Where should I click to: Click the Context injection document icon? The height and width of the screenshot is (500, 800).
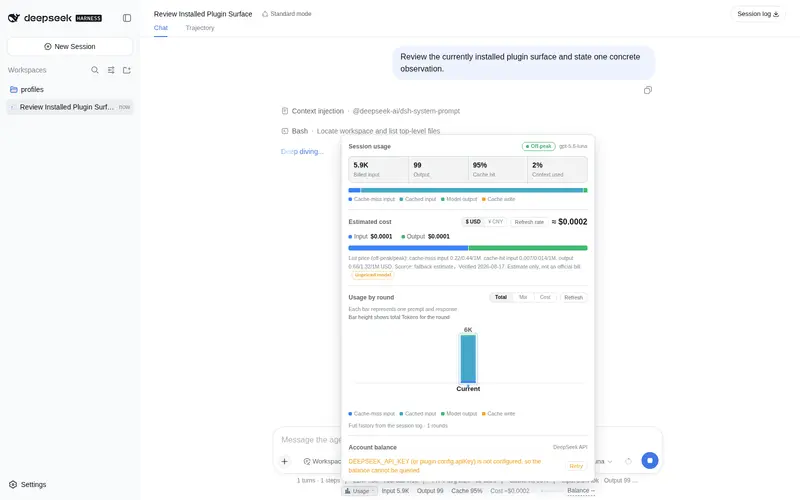coord(285,111)
